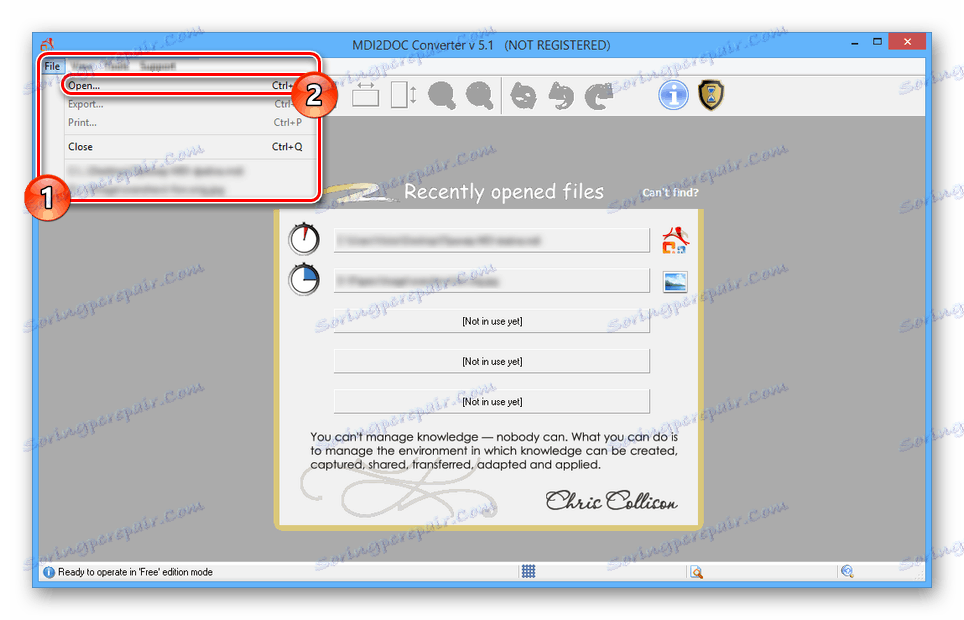The height and width of the screenshot is (620, 964).
Task: Open the blue info icon
Action: coord(673,95)
